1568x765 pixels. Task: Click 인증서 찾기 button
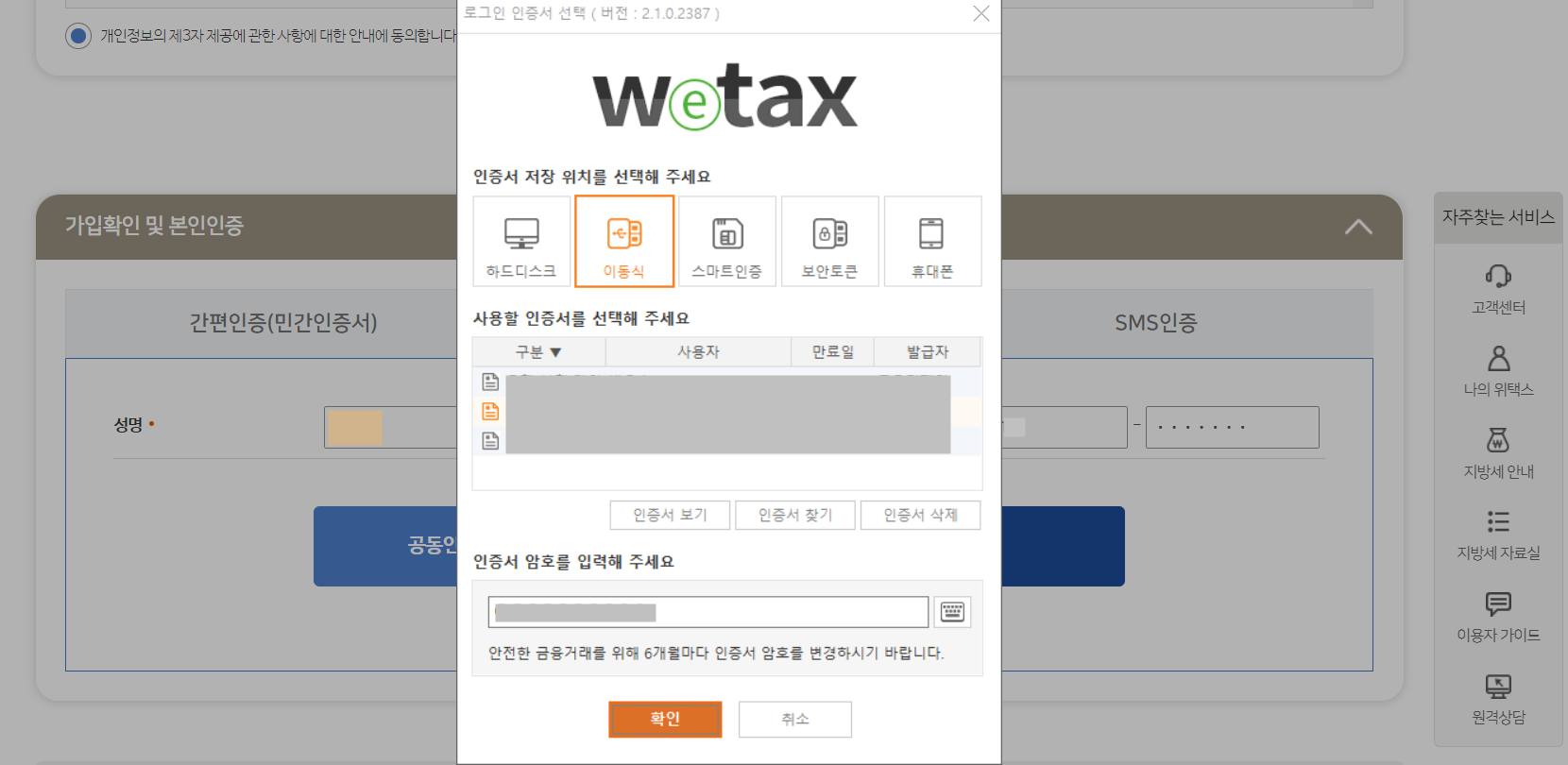click(795, 515)
